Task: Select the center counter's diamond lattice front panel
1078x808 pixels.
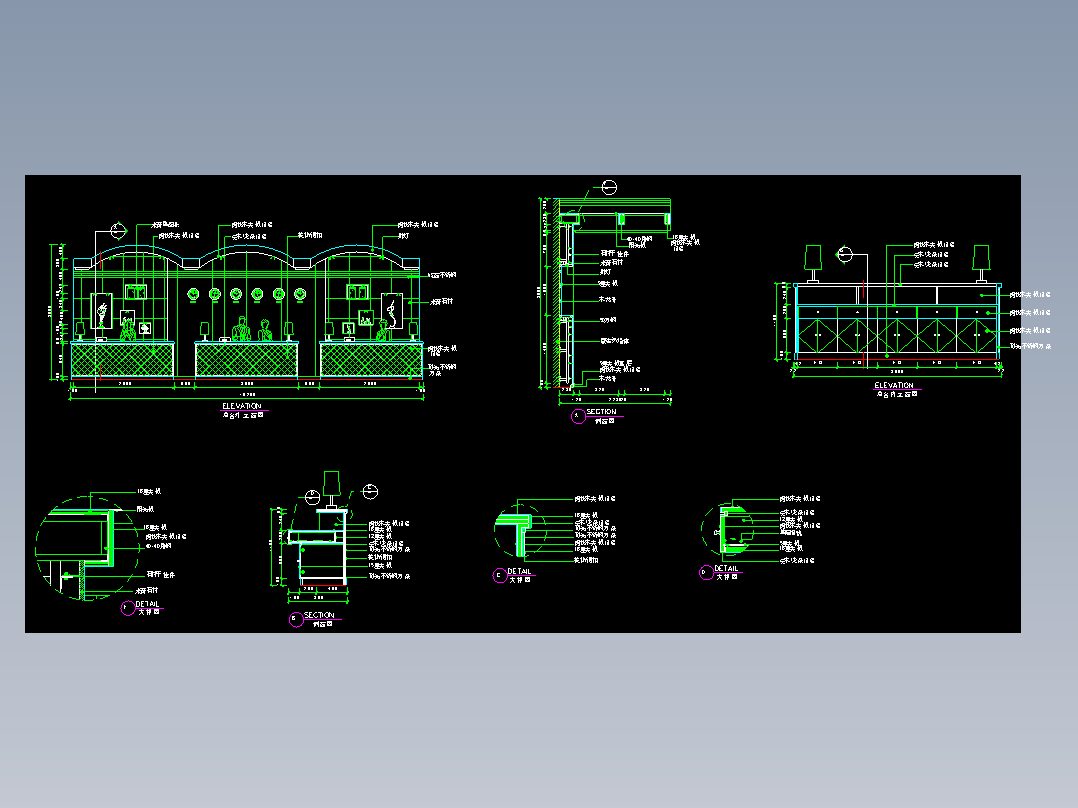Action: (246, 360)
